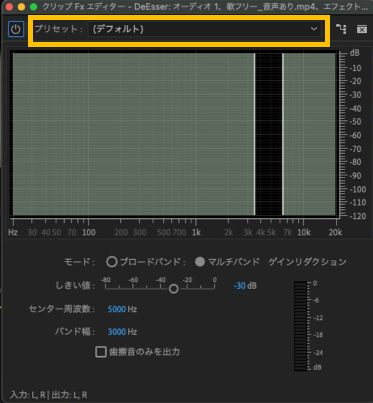
Task: Close the Clip Fx Editor window with red button
Action: (x=9, y=7)
